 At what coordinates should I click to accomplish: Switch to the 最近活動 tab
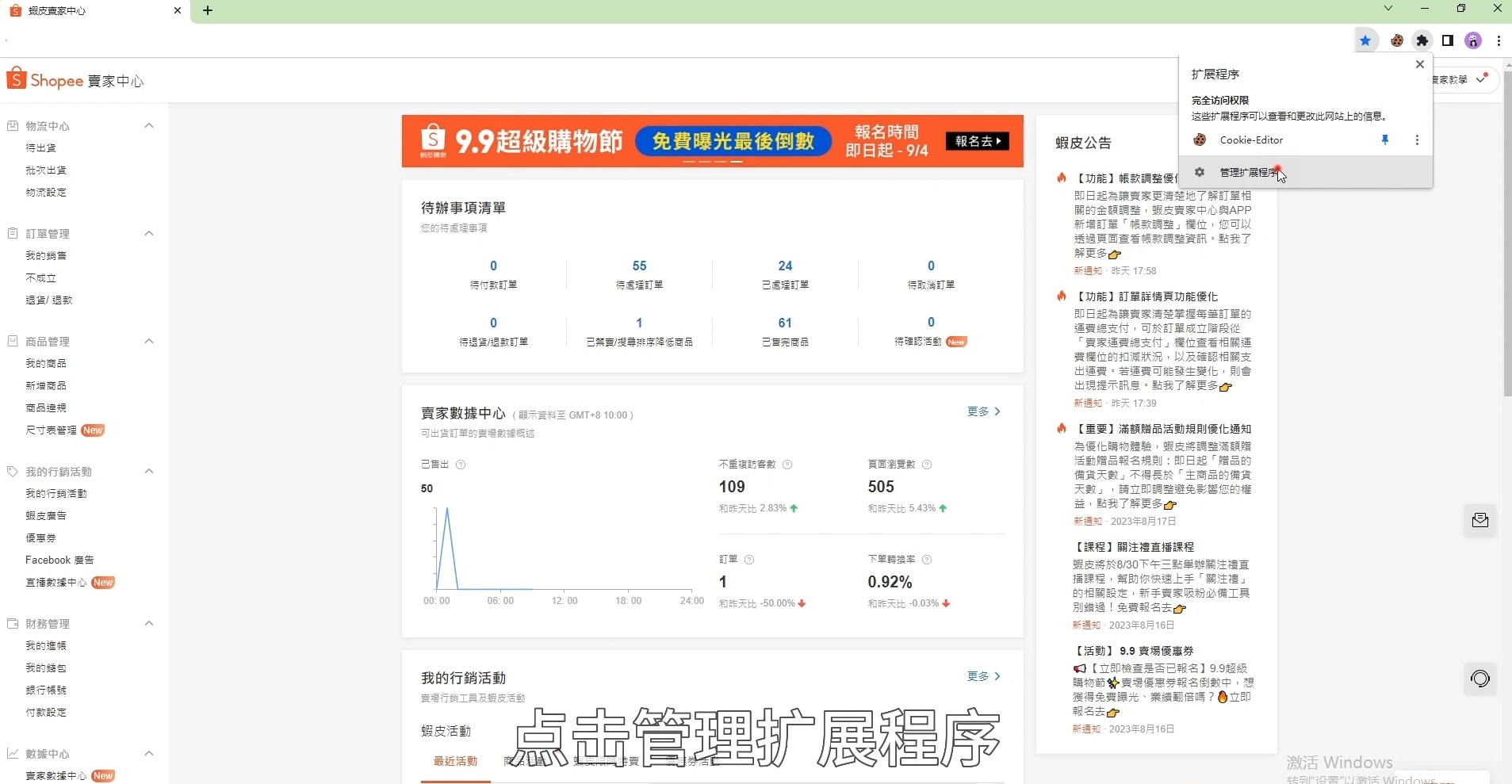(x=455, y=761)
